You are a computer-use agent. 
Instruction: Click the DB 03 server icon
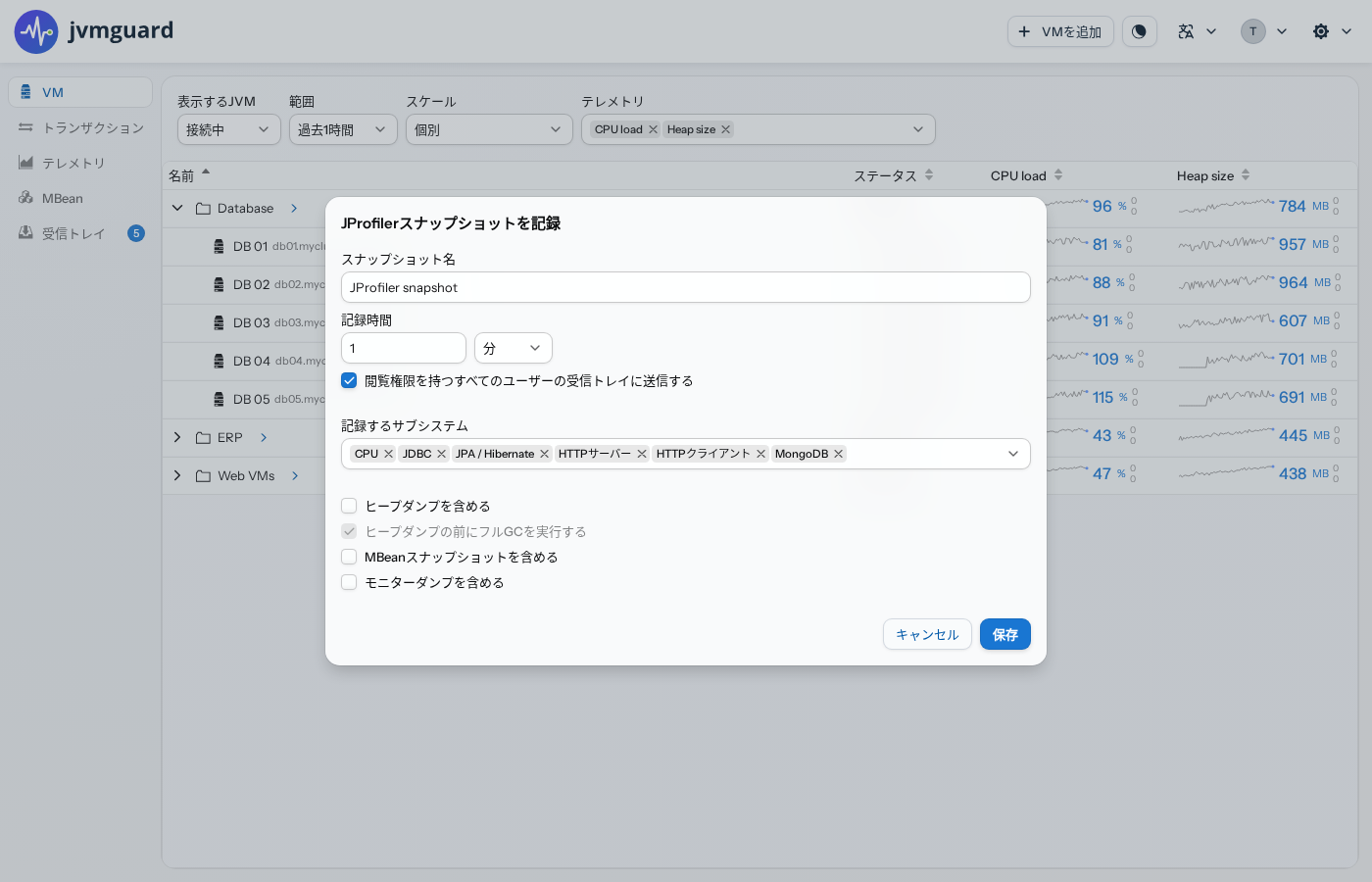219,322
